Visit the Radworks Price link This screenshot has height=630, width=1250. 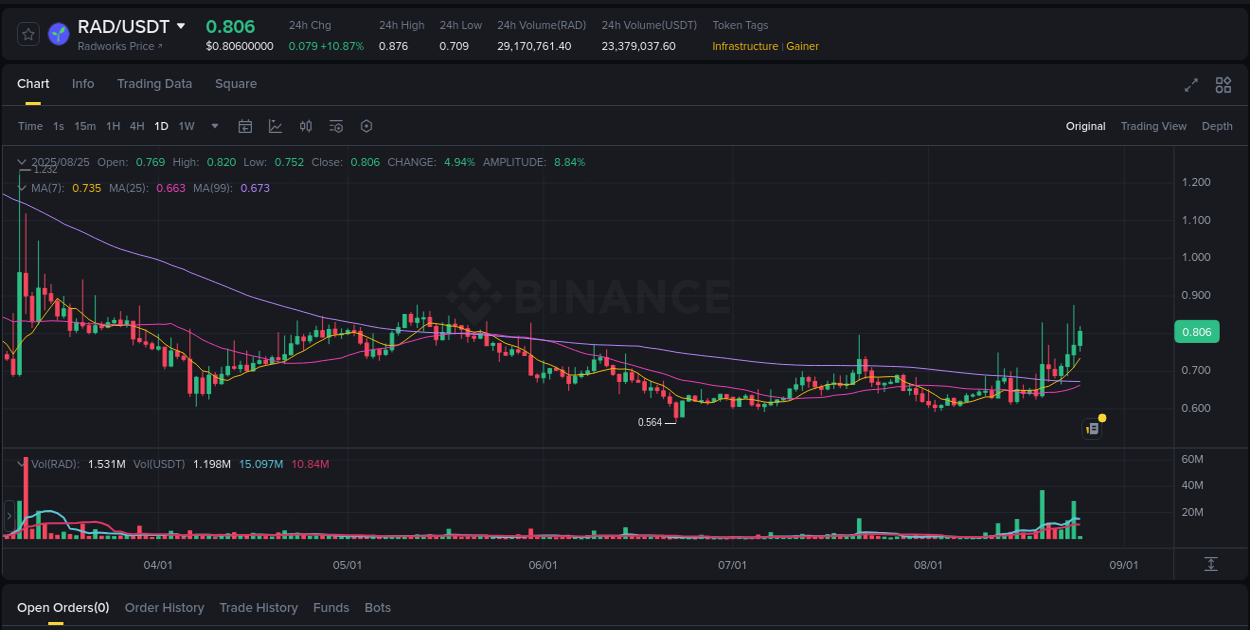pos(119,45)
